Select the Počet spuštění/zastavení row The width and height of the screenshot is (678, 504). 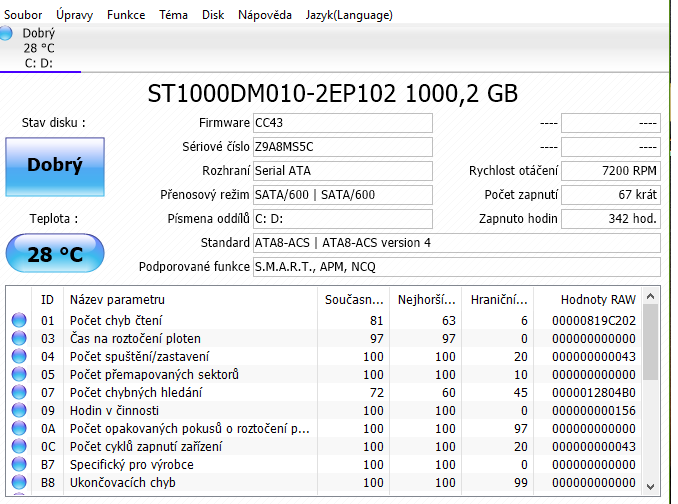pyautogui.click(x=324, y=357)
